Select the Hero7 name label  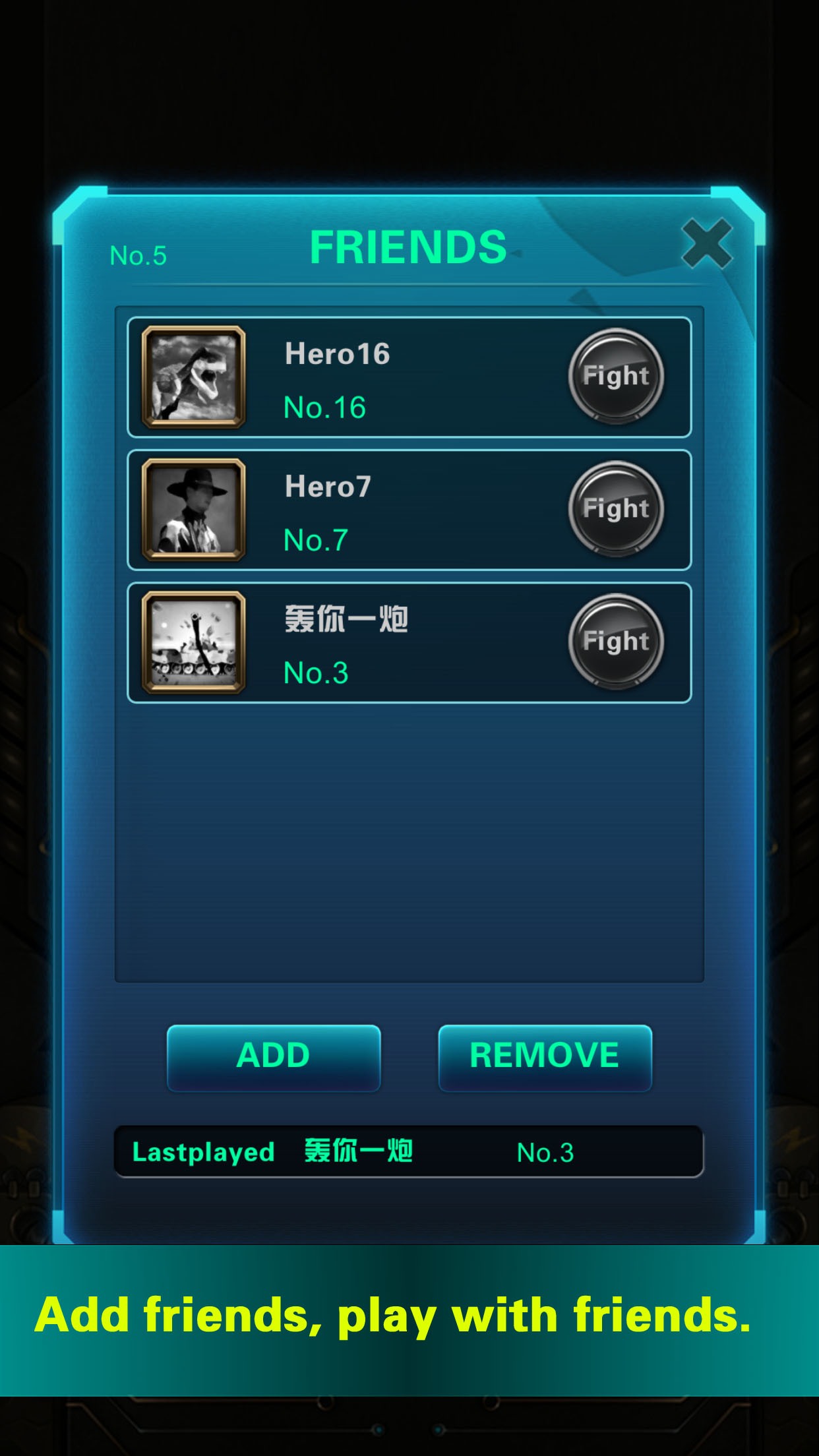[328, 487]
